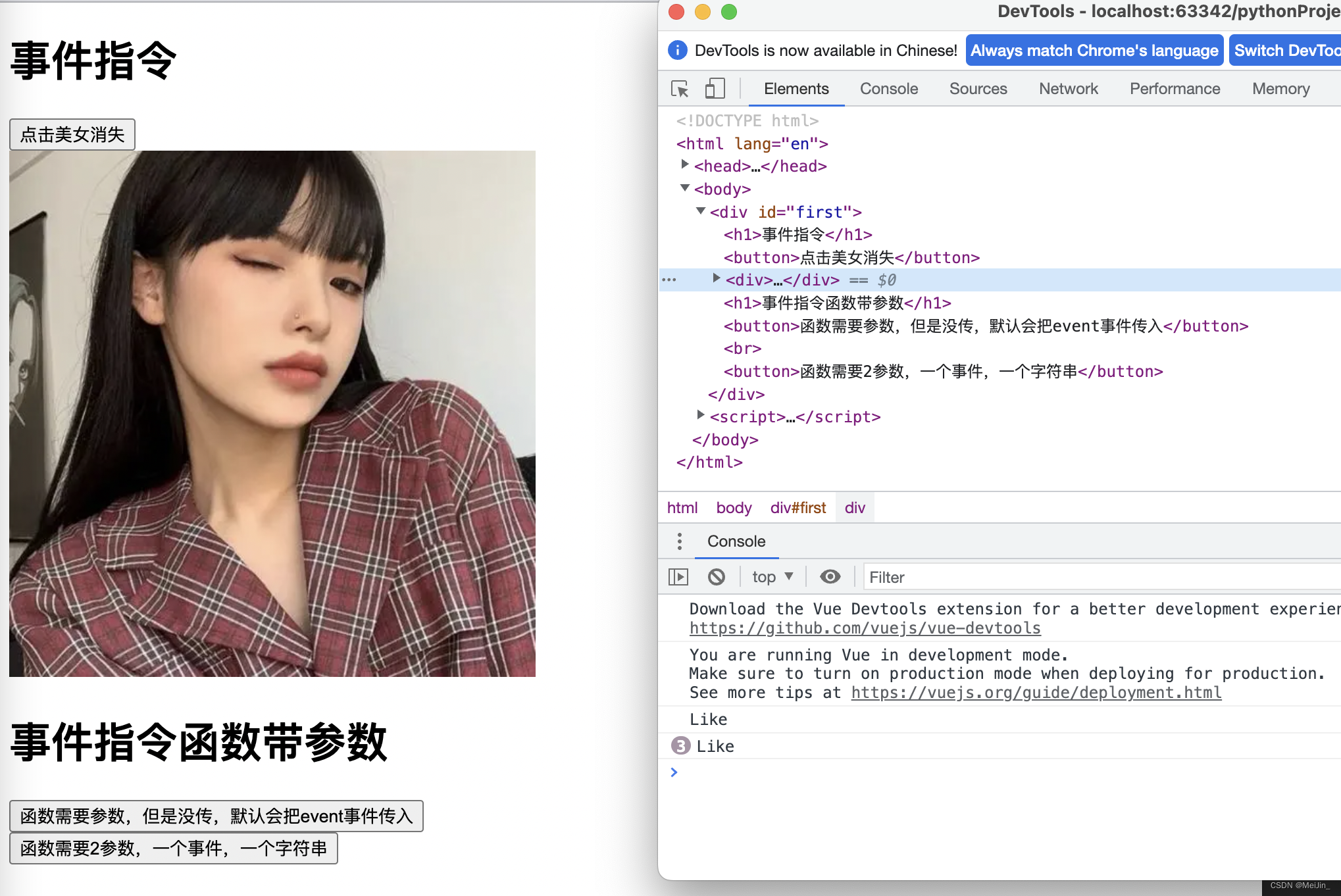Click the clear console icon

coord(717,577)
